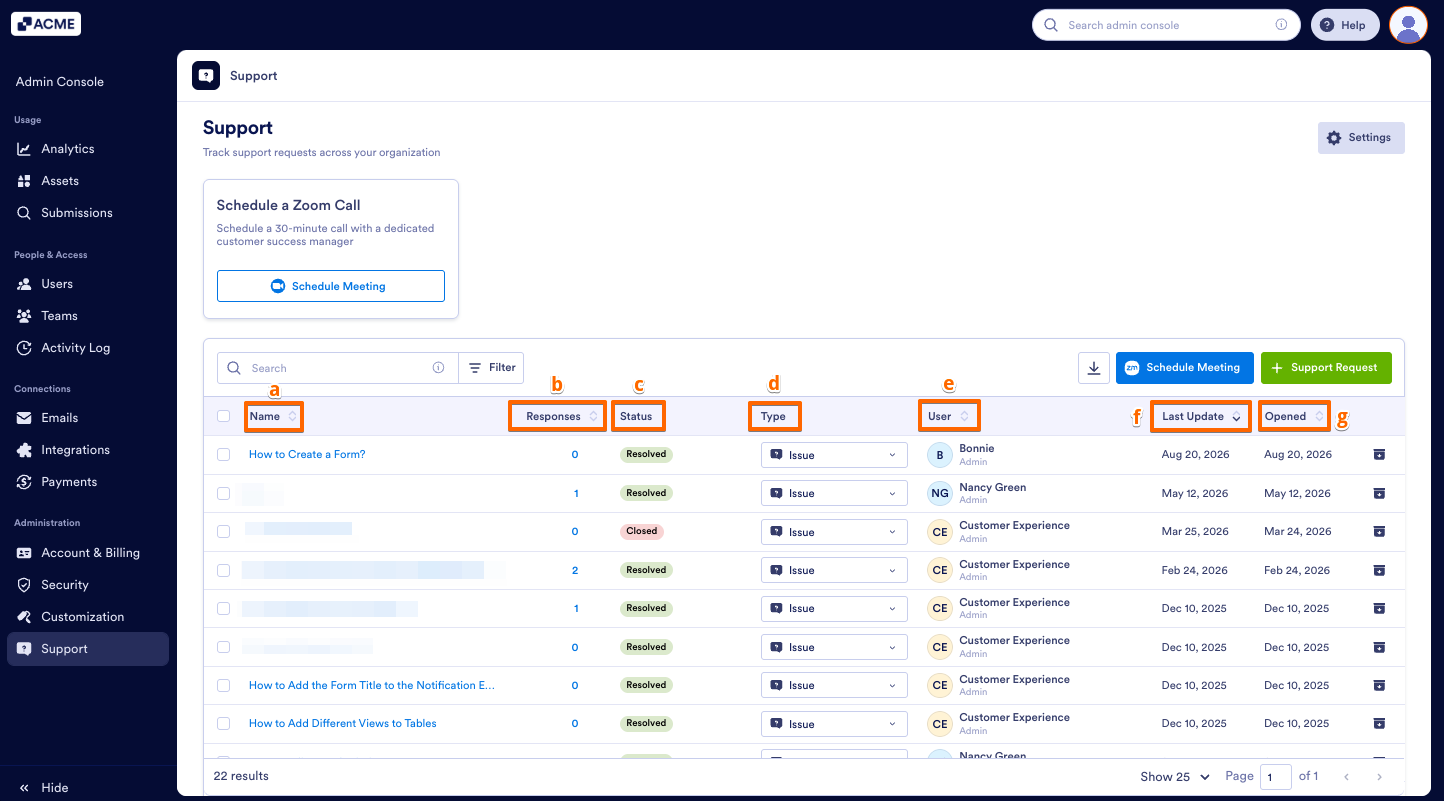Viewport: 1444px width, 801px height.
Task: Open Type dropdown for 'How to Add Different Views' row
Action: click(834, 724)
